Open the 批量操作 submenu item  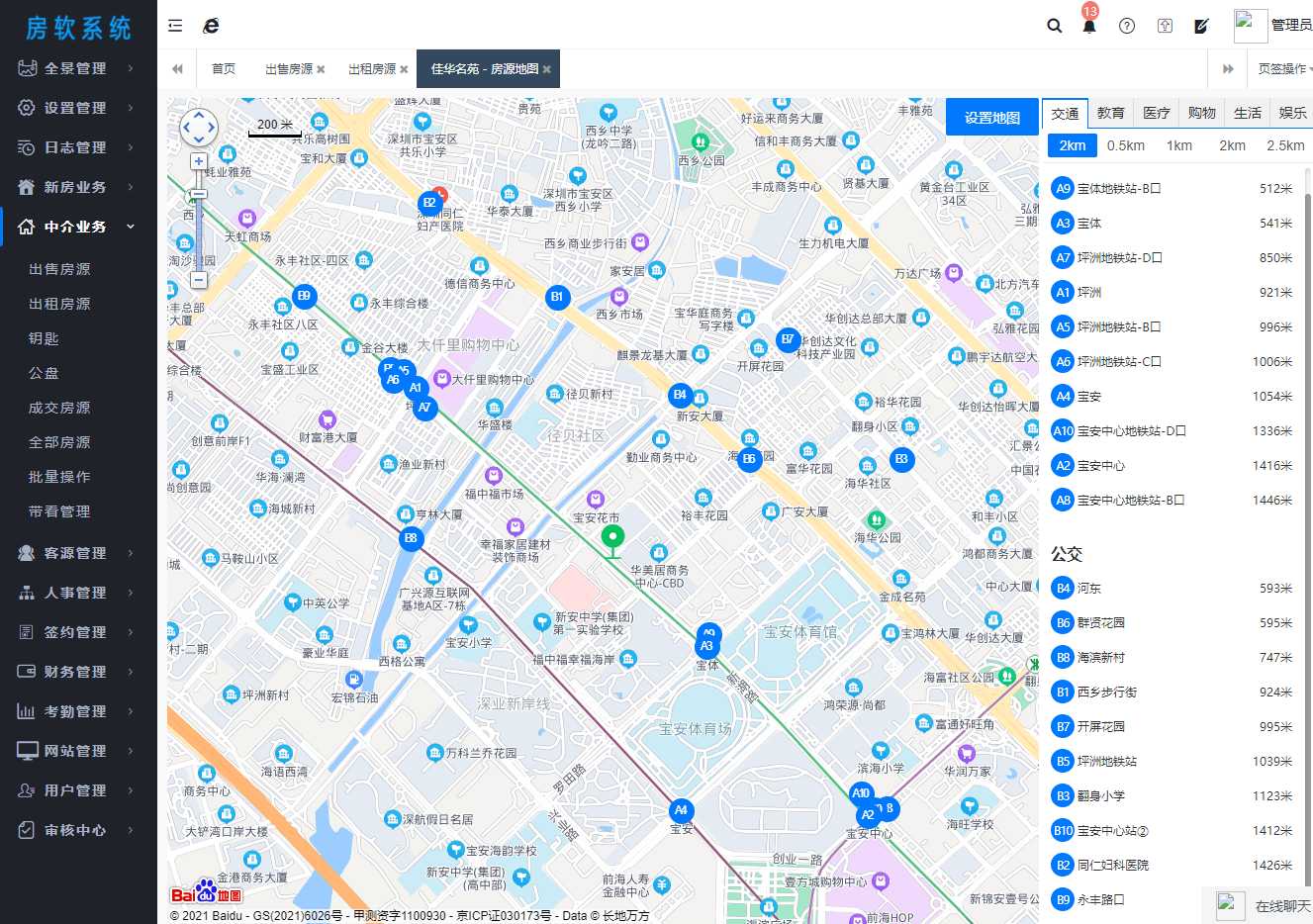tap(59, 477)
